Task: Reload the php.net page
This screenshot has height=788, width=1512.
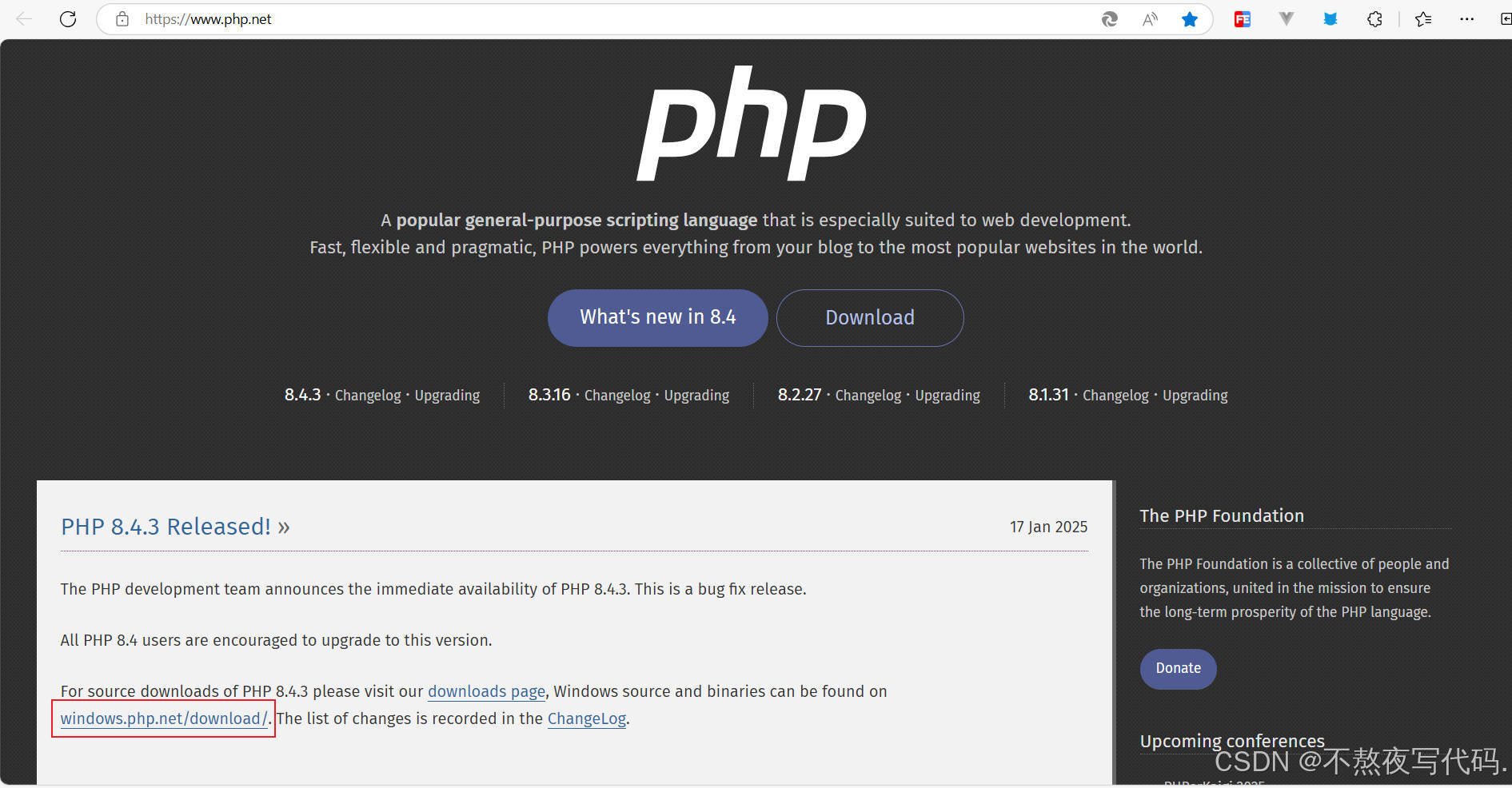Action: click(68, 18)
